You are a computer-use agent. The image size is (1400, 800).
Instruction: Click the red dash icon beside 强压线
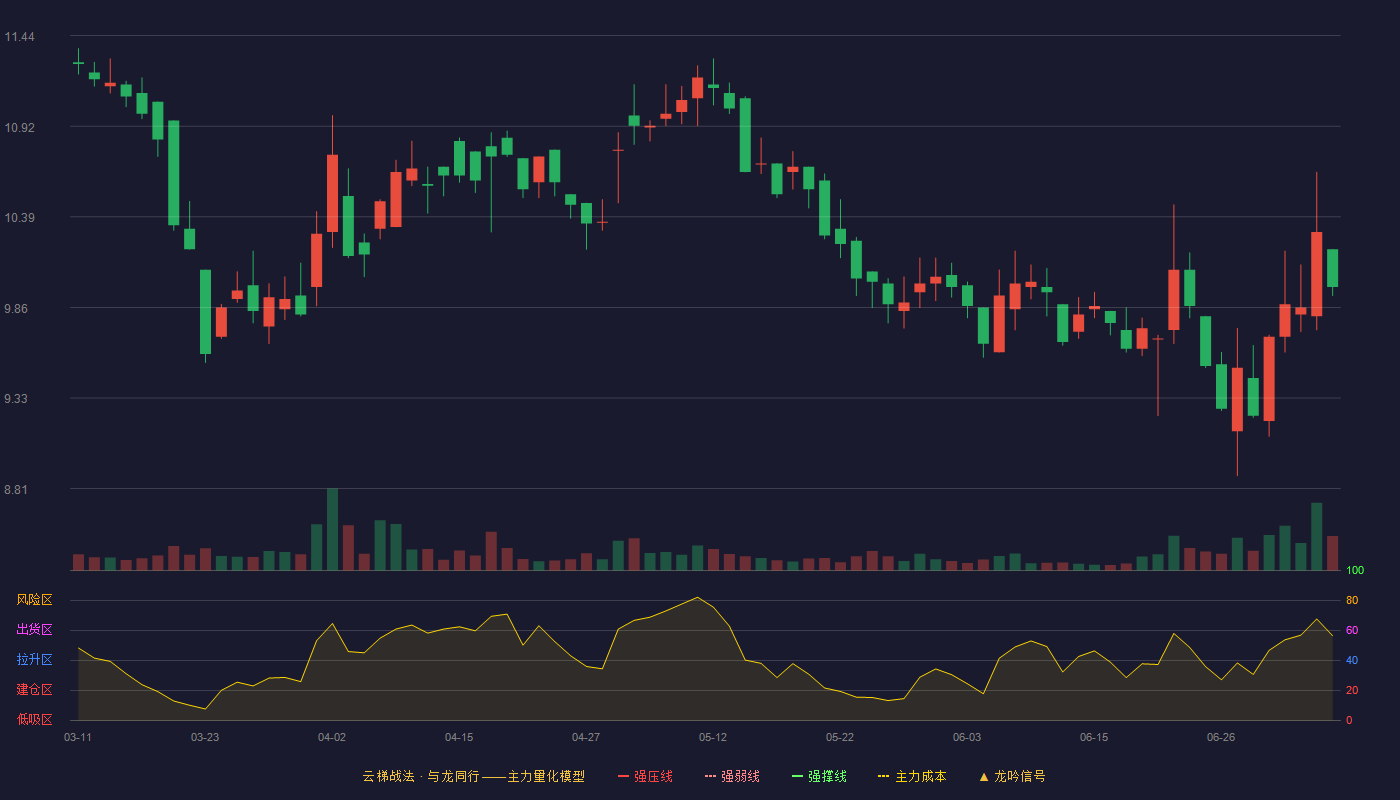click(x=623, y=776)
